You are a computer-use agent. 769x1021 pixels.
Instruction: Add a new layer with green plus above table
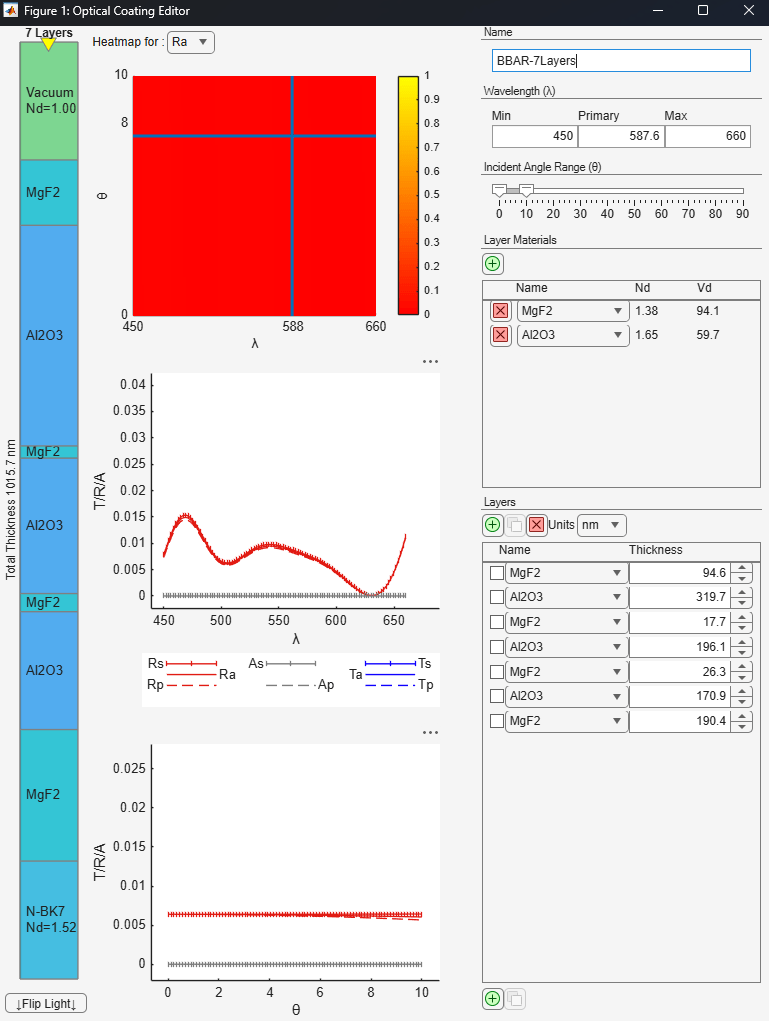pos(493,524)
